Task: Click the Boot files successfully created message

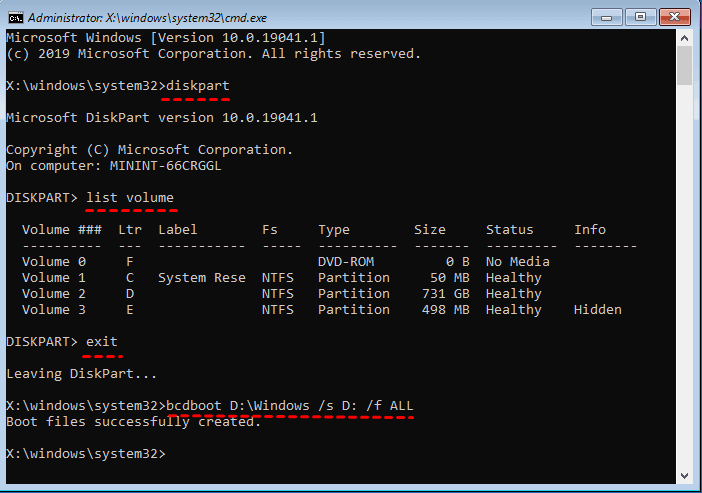Action: pyautogui.click(x=133, y=421)
